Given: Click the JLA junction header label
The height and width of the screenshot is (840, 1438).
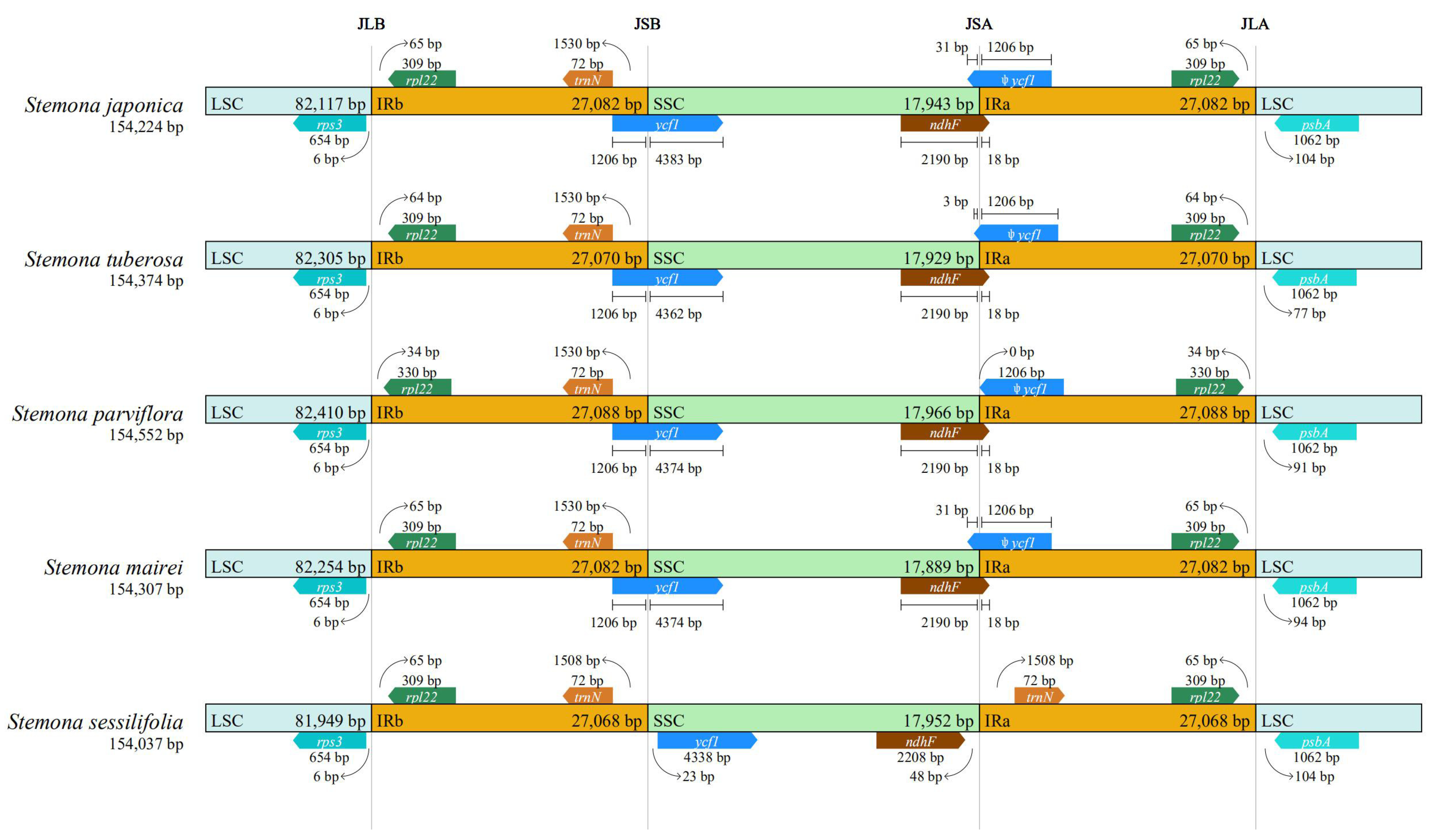Looking at the screenshot, I should coord(1255,24).
